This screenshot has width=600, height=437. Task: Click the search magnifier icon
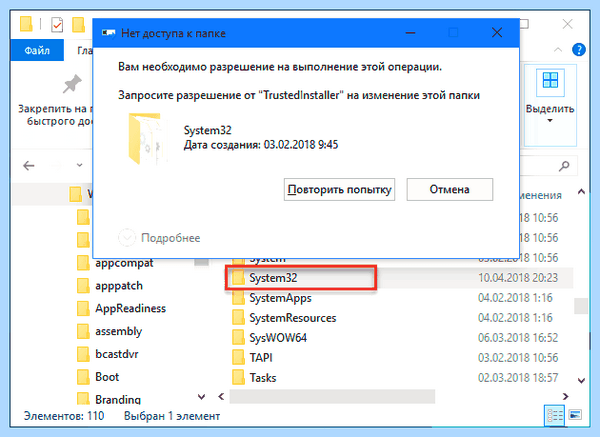(x=564, y=166)
